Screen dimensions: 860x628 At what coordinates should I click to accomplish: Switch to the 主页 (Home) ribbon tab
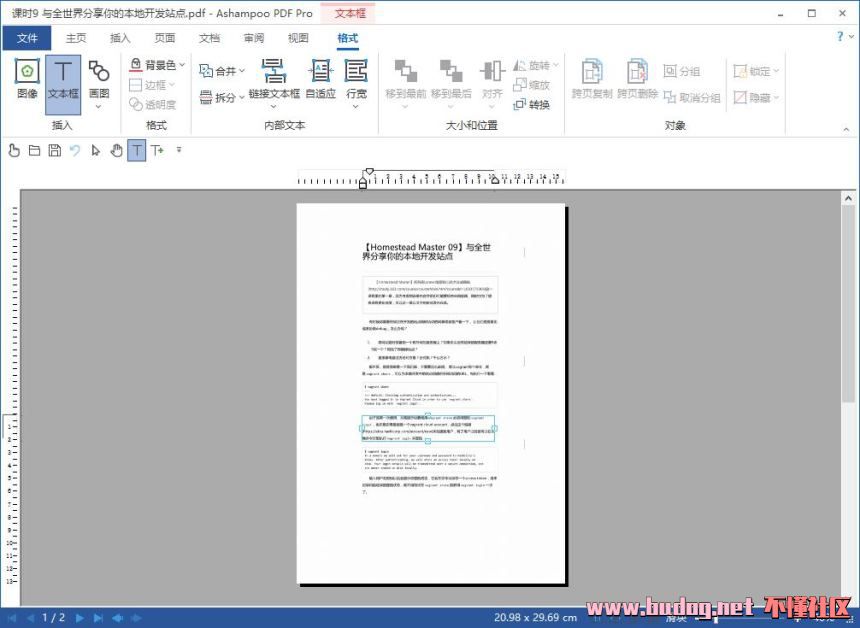pos(76,38)
